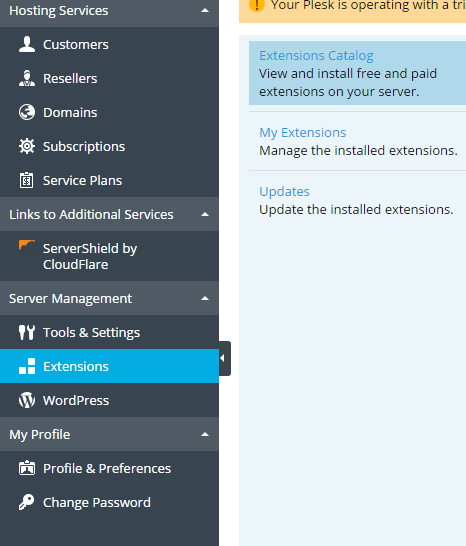This screenshot has width=466, height=546.
Task: Click the Resellers icon in sidebar
Action: coord(27,78)
